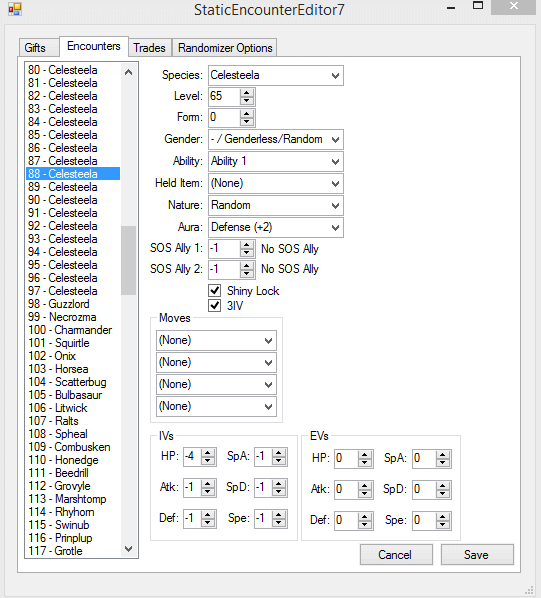Decrease SOS Ally 2 with down arrow
The image size is (541, 598).
tap(247, 274)
